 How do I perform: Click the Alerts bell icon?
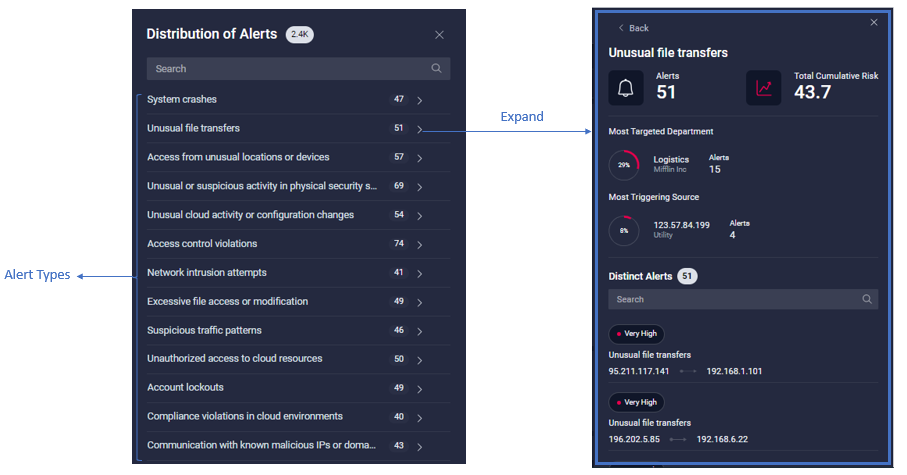tap(626, 88)
